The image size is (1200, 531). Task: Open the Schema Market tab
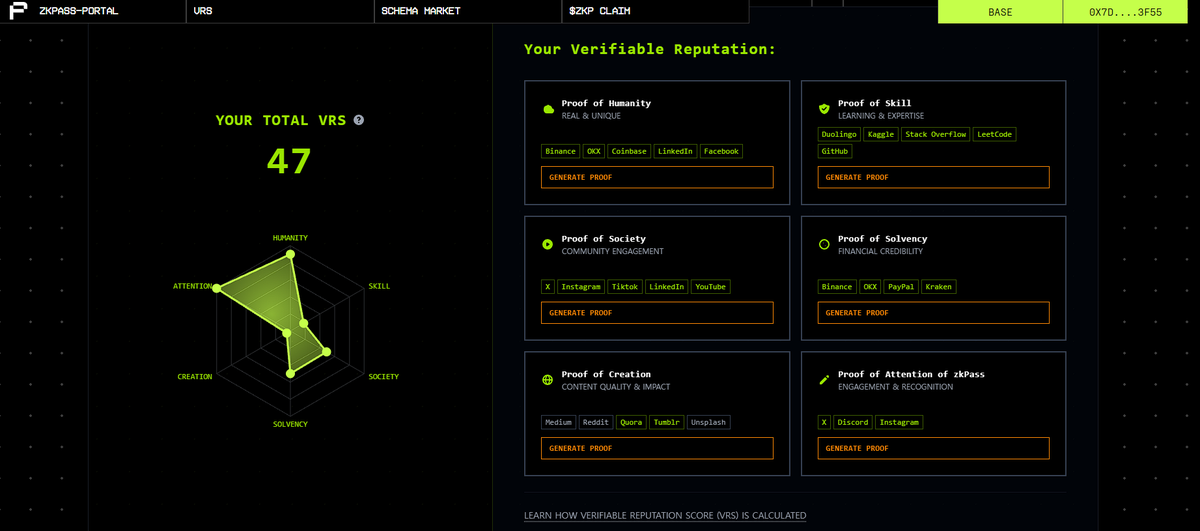[468, 12]
